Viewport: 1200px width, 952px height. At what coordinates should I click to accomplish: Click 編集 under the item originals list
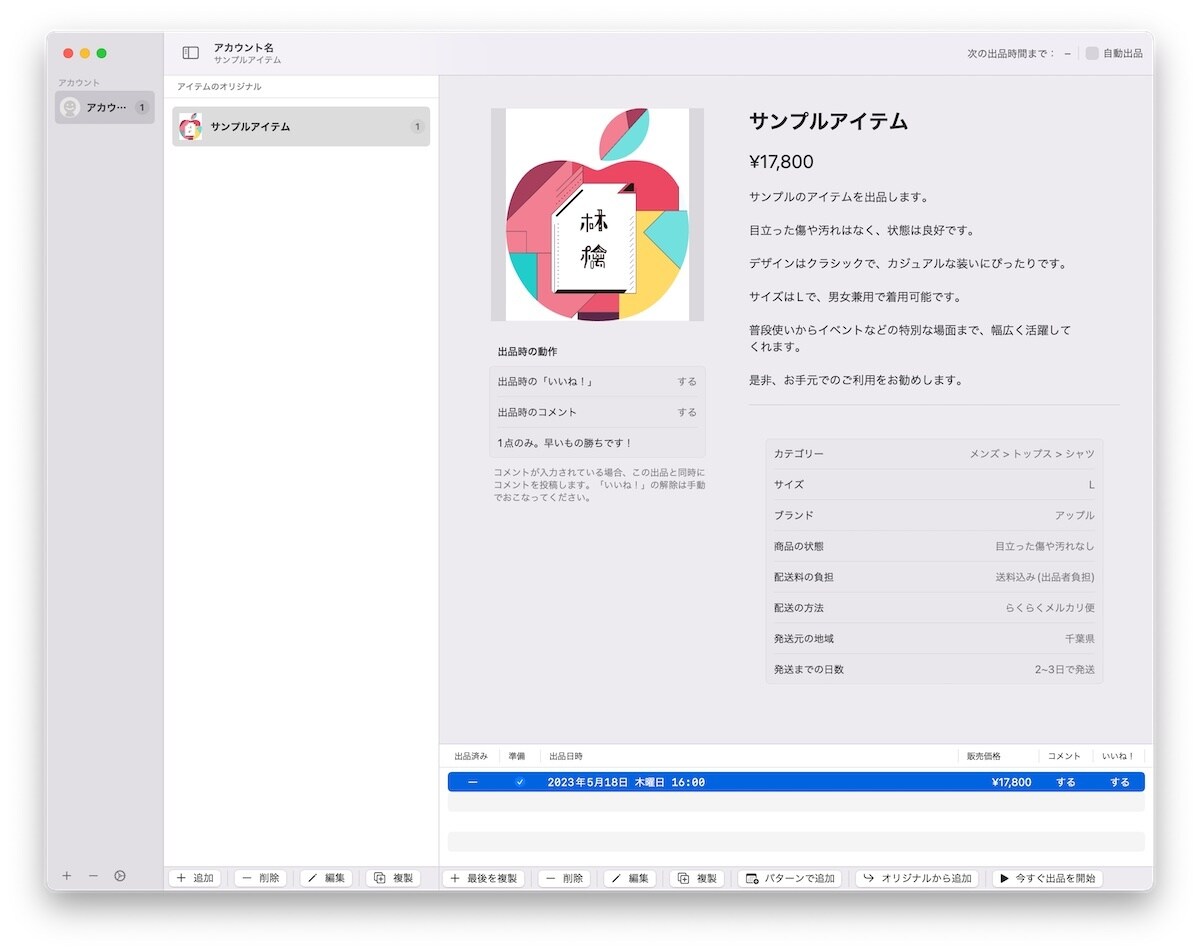pyautogui.click(x=326, y=878)
